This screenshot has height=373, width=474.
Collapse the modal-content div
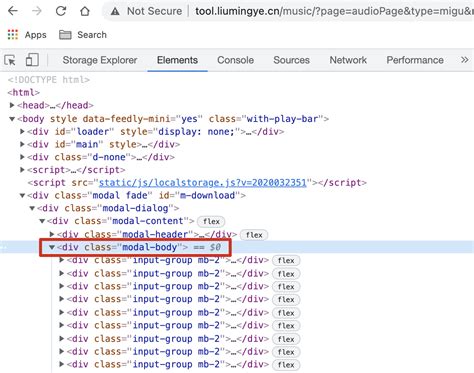point(42,221)
